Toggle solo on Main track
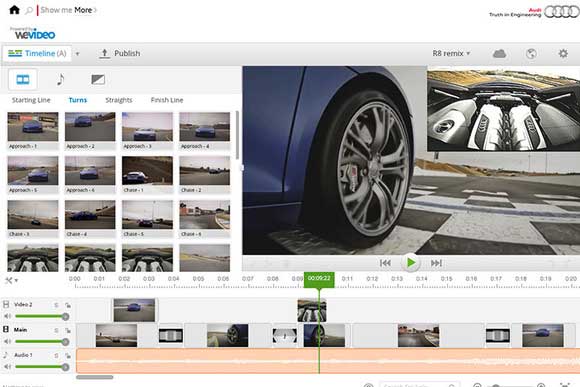 (x=56, y=330)
